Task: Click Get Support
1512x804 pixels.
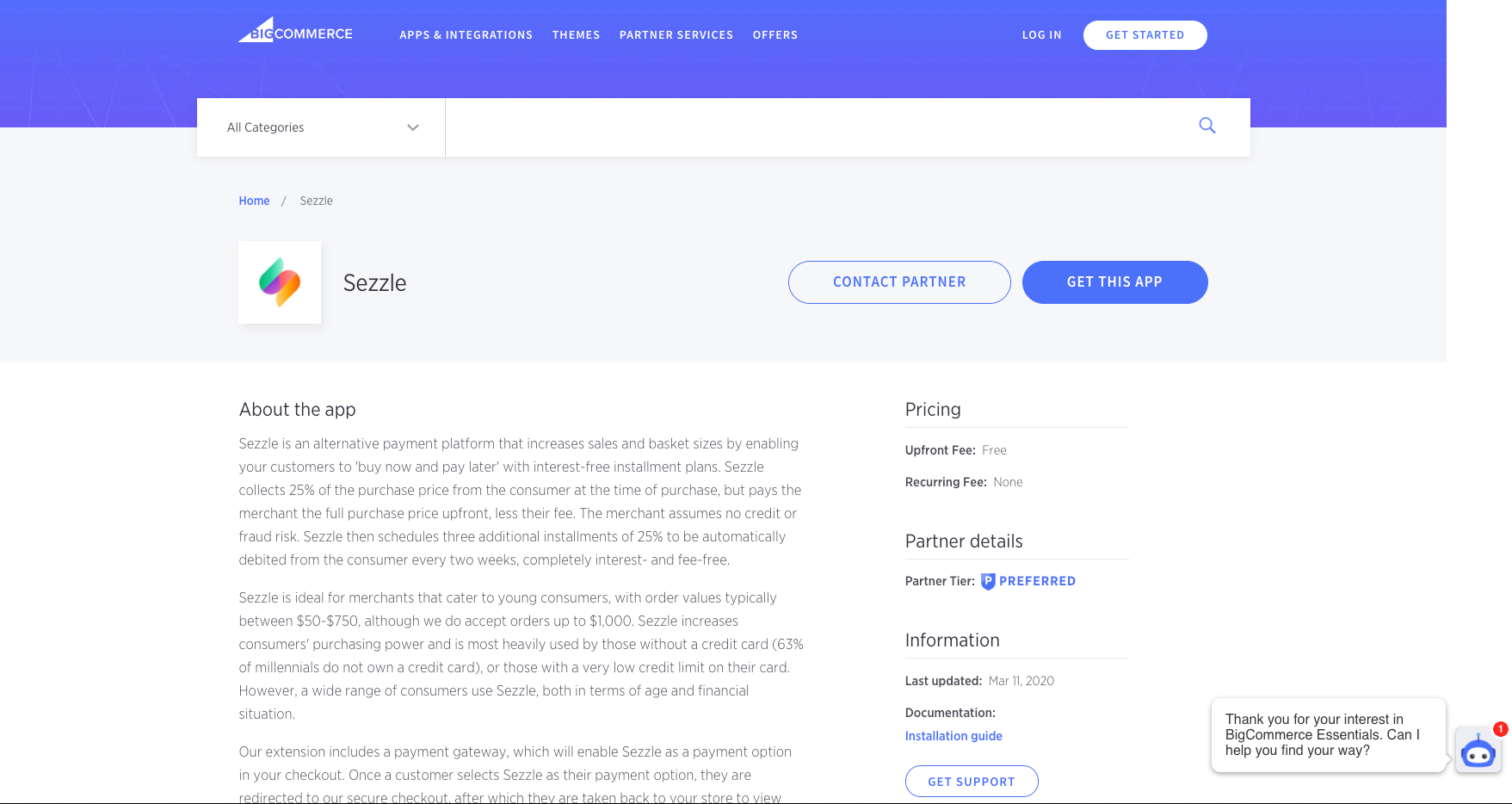Action: pos(972,781)
